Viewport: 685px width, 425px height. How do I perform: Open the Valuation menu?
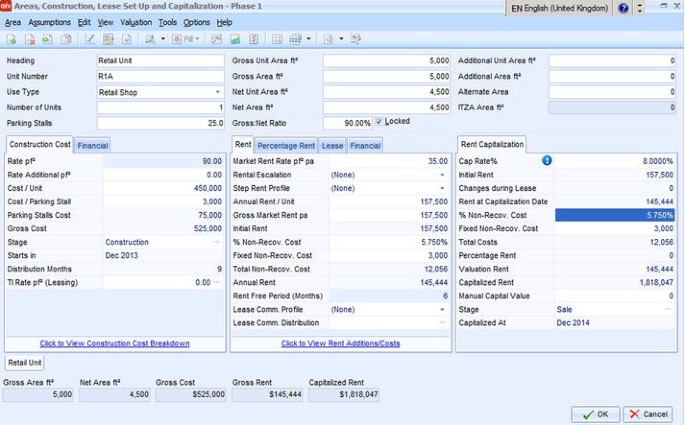(x=136, y=22)
